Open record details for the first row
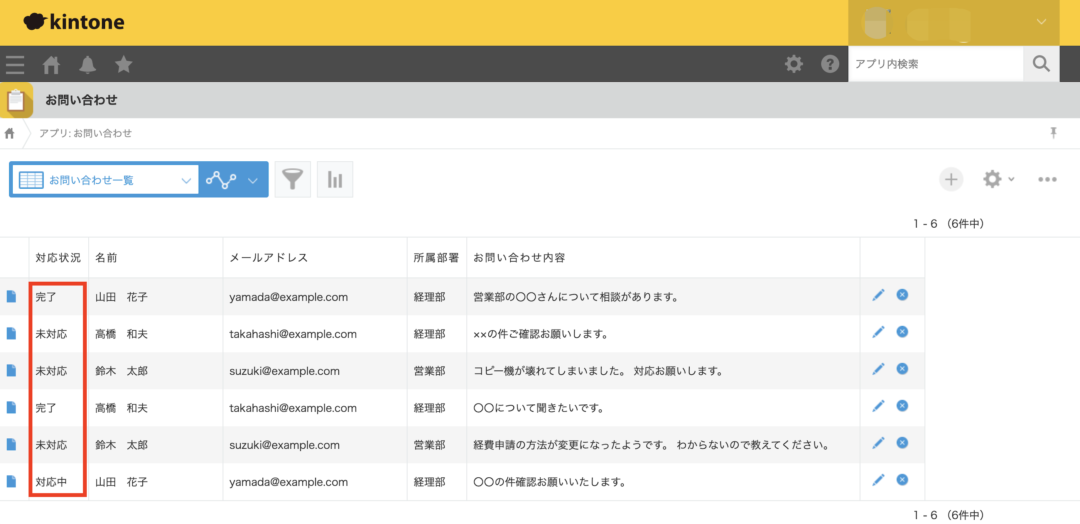Viewport: 1080px width, 524px height. 12,296
